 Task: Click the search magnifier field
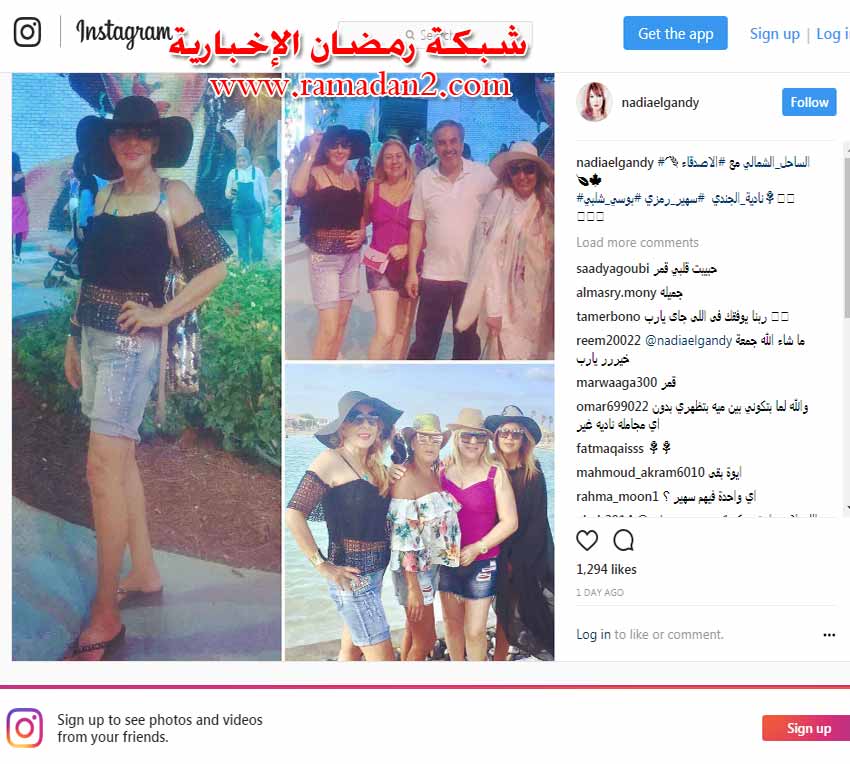coord(435,35)
